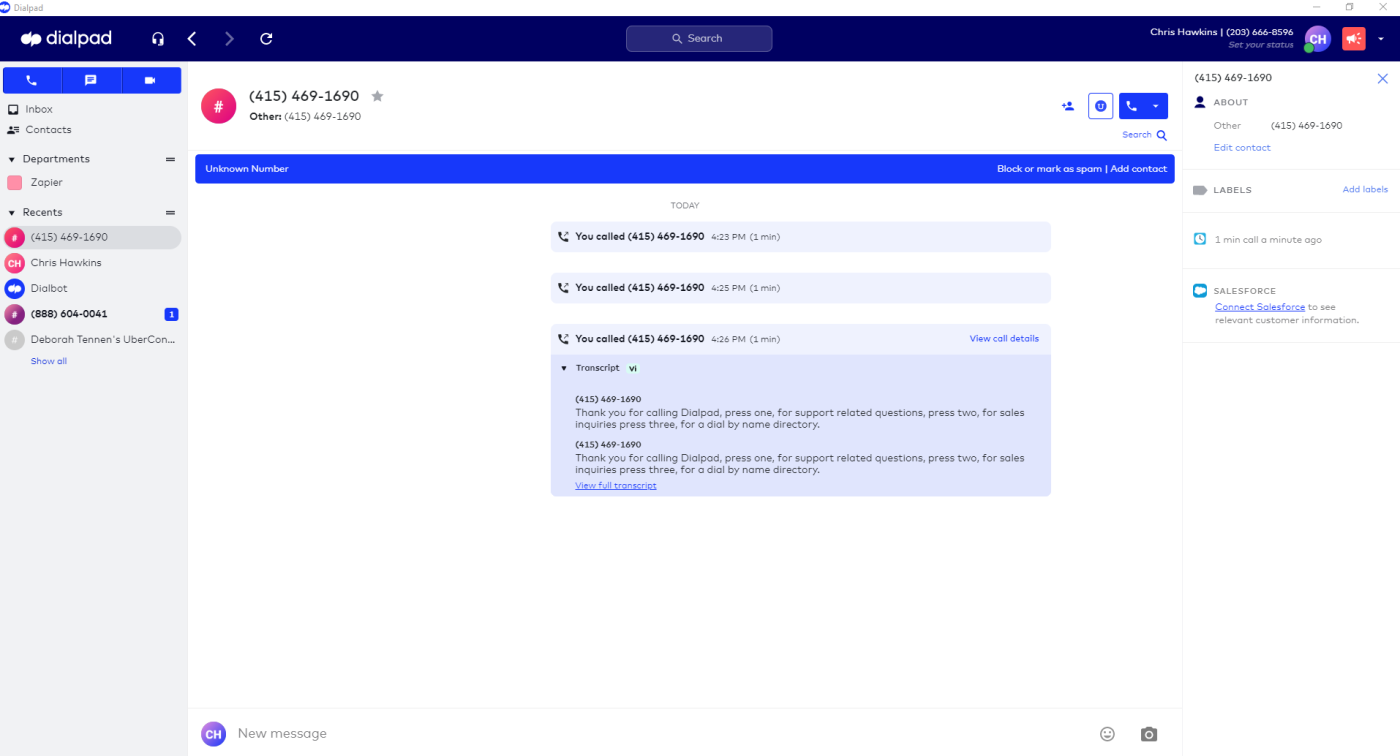Open call options dropdown arrow
Image resolution: width=1400 pixels, height=756 pixels.
1156,106
